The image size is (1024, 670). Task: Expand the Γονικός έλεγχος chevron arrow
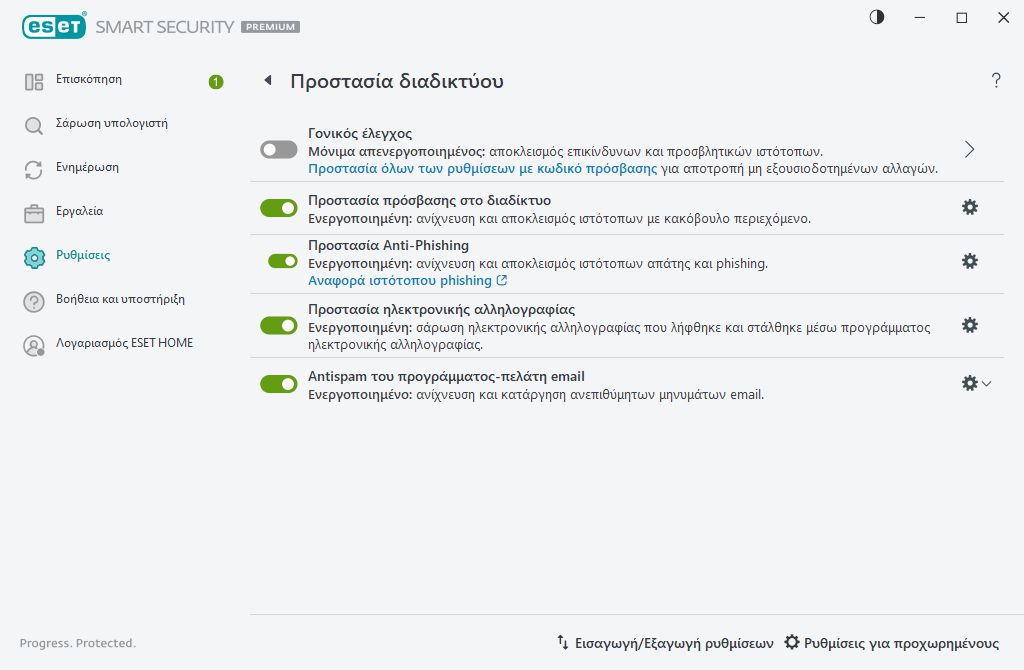tap(969, 149)
